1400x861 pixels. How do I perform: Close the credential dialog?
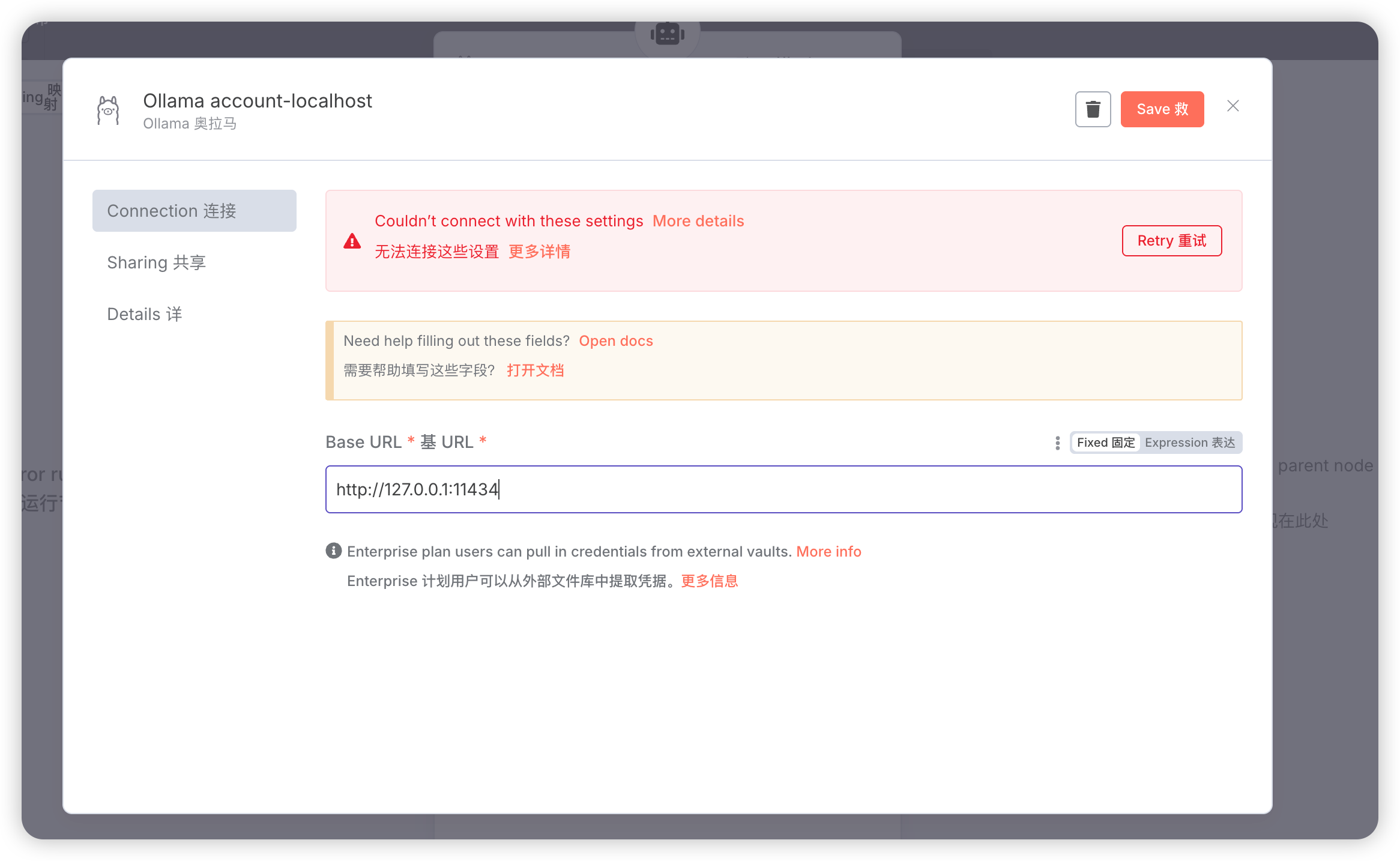(x=1233, y=106)
